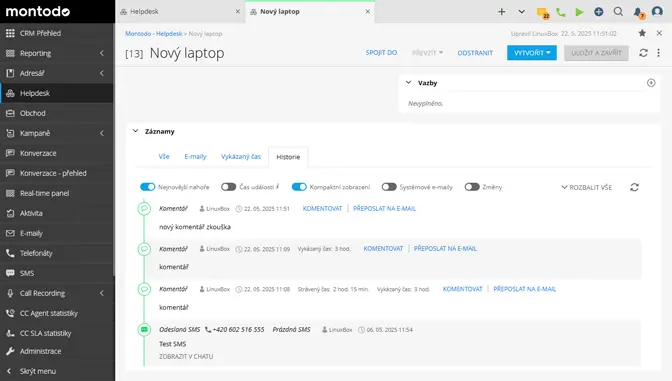Turn on the Změny toggle
This screenshot has height=381, width=672.
tap(472, 187)
